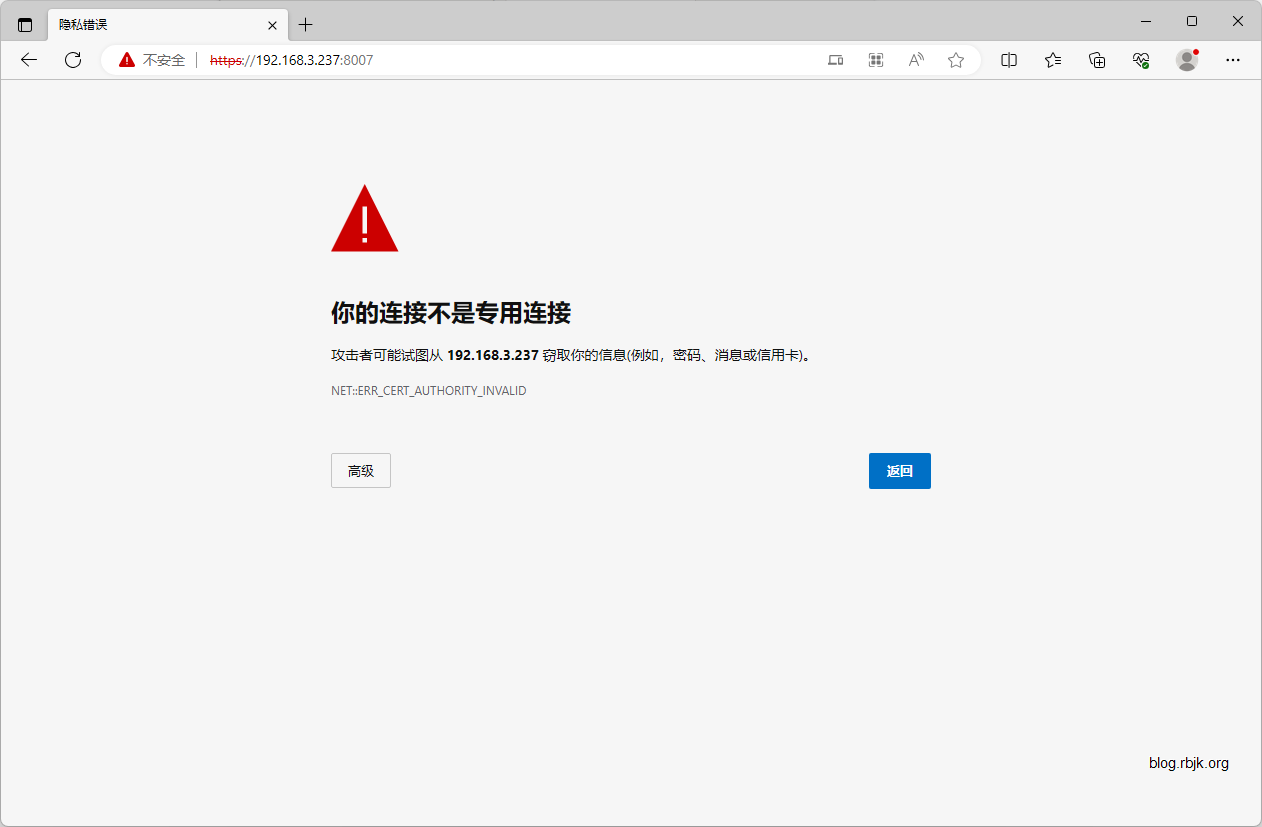
Task: Toggle the split screen view
Action: pyautogui.click(x=1009, y=60)
